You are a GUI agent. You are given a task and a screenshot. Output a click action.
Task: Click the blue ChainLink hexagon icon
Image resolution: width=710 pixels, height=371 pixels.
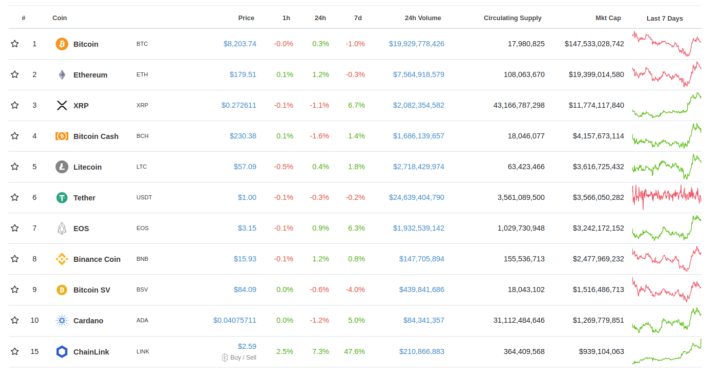click(x=62, y=352)
